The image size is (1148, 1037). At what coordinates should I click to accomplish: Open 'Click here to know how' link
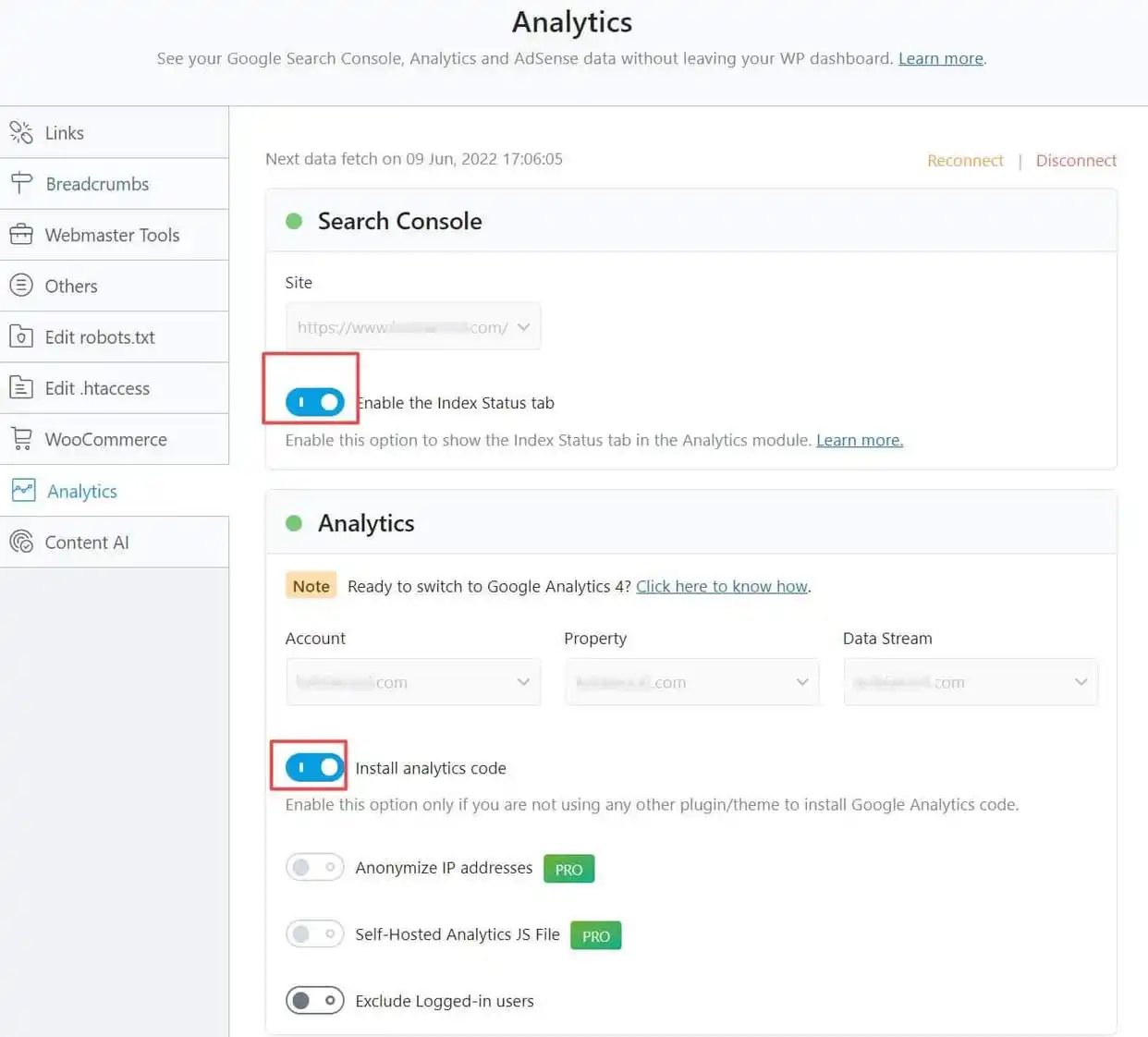(722, 586)
